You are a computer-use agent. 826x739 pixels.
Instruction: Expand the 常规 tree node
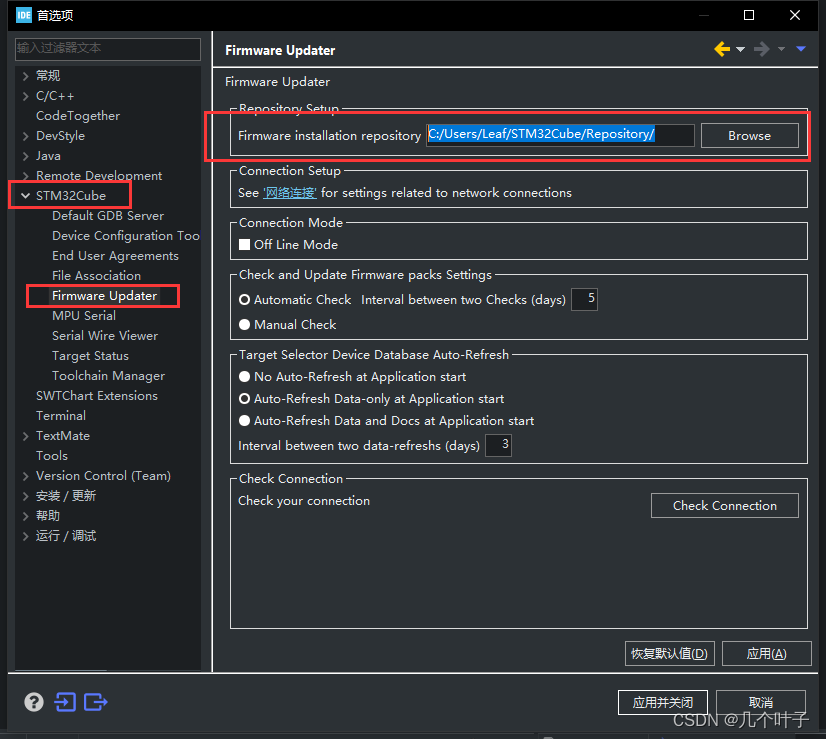[x=25, y=76]
